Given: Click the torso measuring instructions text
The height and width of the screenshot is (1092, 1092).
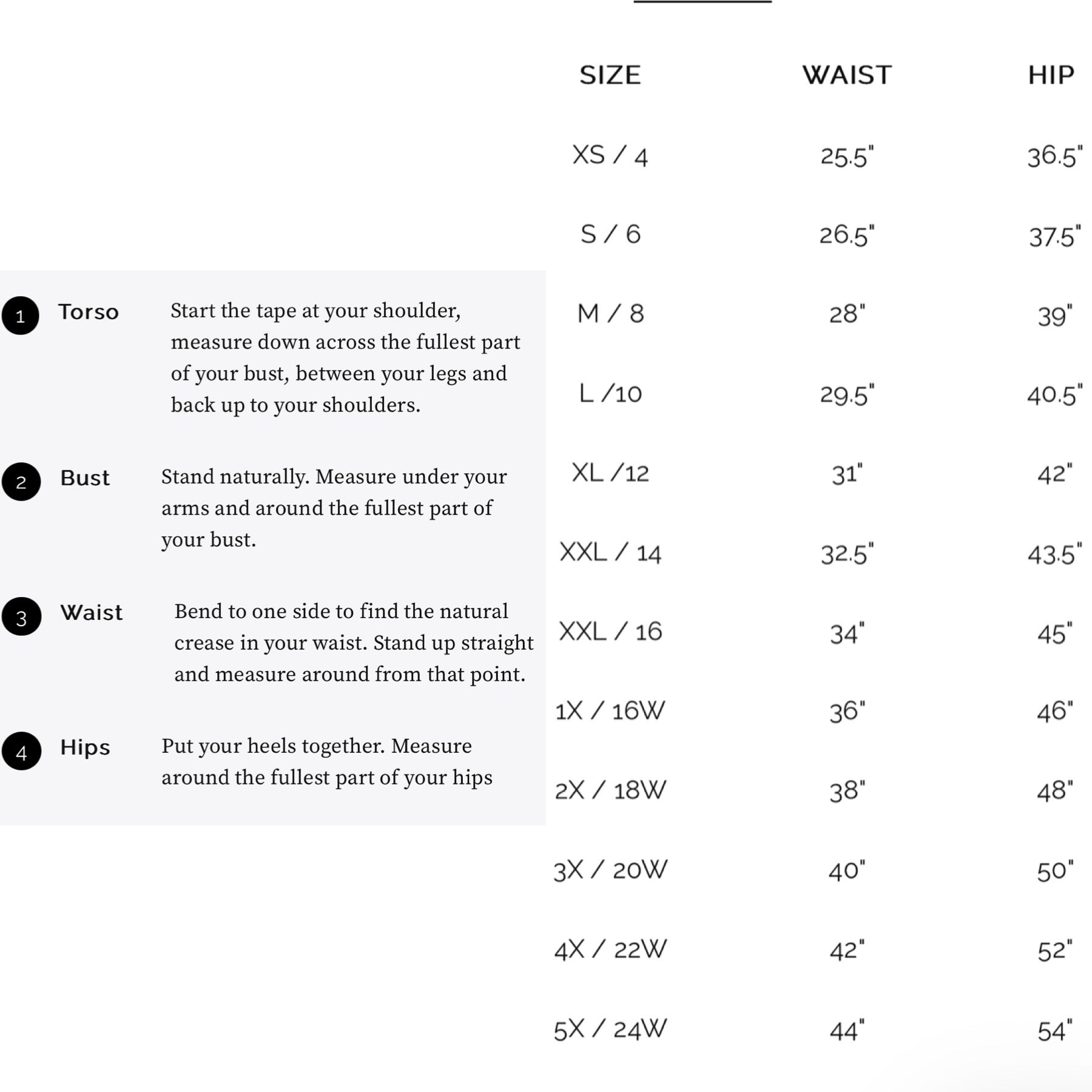Looking at the screenshot, I should tap(345, 358).
